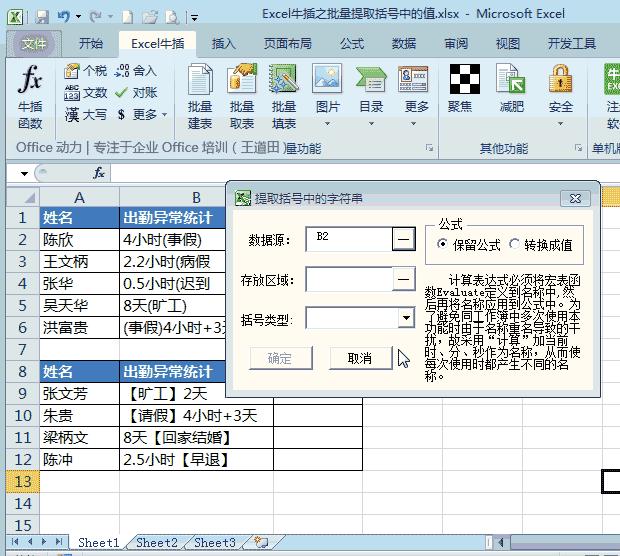This screenshot has width=620, height=556.
Task: Click the insert new worksheet tab icon
Action: (261, 542)
